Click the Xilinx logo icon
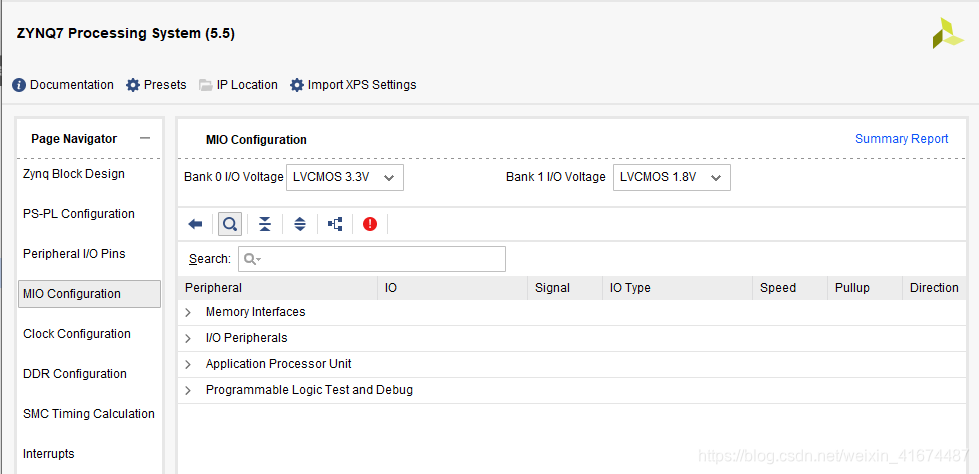 pyautogui.click(x=948, y=33)
